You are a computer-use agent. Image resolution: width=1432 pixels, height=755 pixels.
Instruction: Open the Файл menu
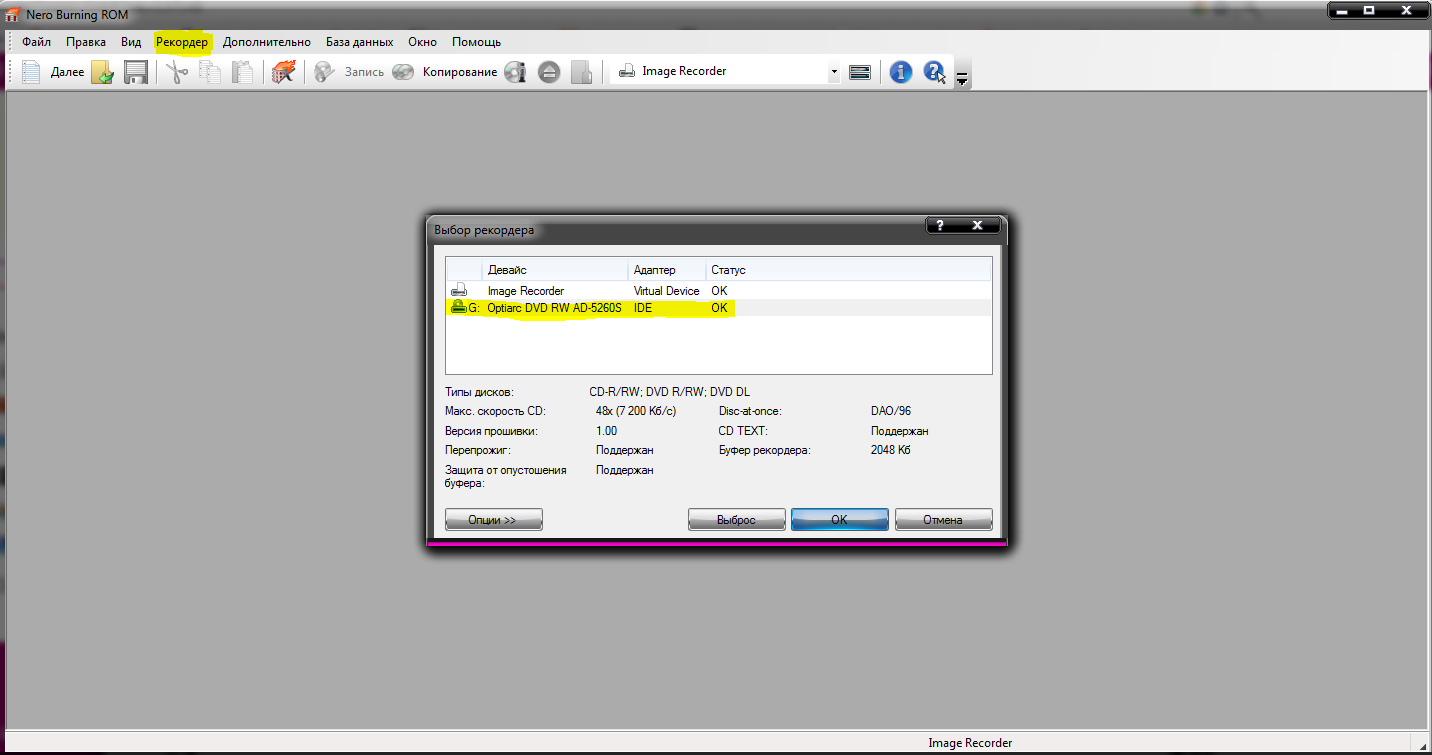point(36,42)
